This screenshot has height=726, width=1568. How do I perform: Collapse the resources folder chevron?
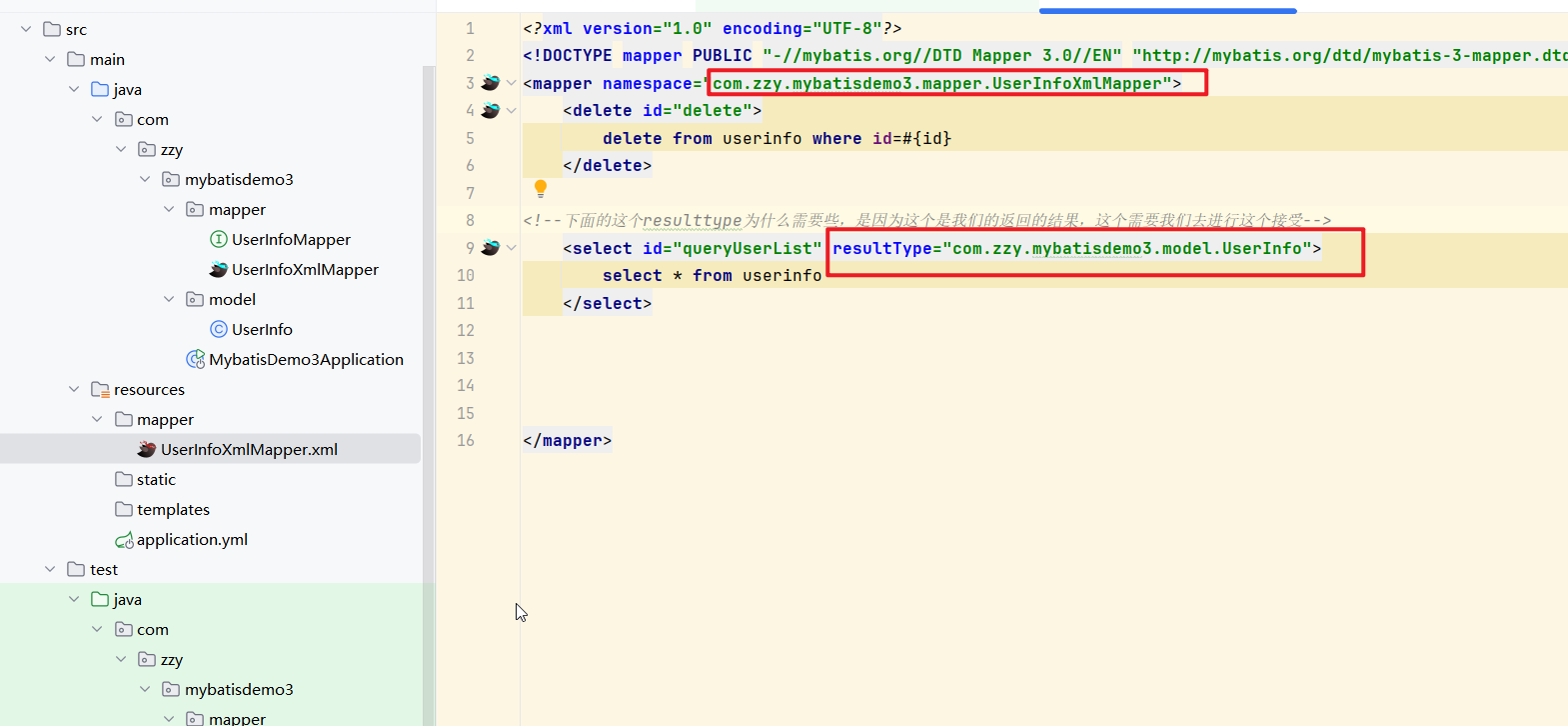point(74,389)
